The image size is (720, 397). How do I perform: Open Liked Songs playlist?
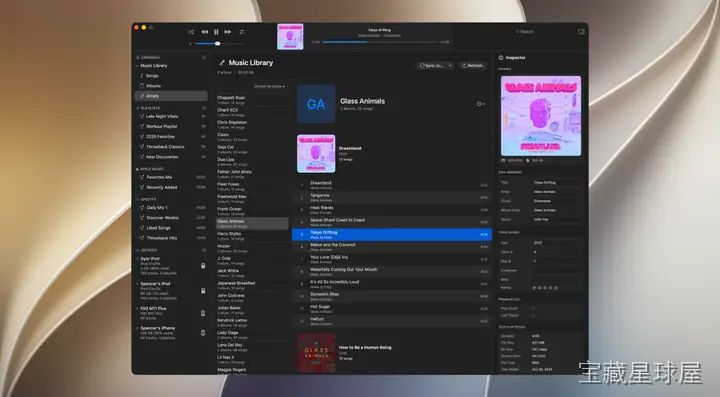point(171,228)
